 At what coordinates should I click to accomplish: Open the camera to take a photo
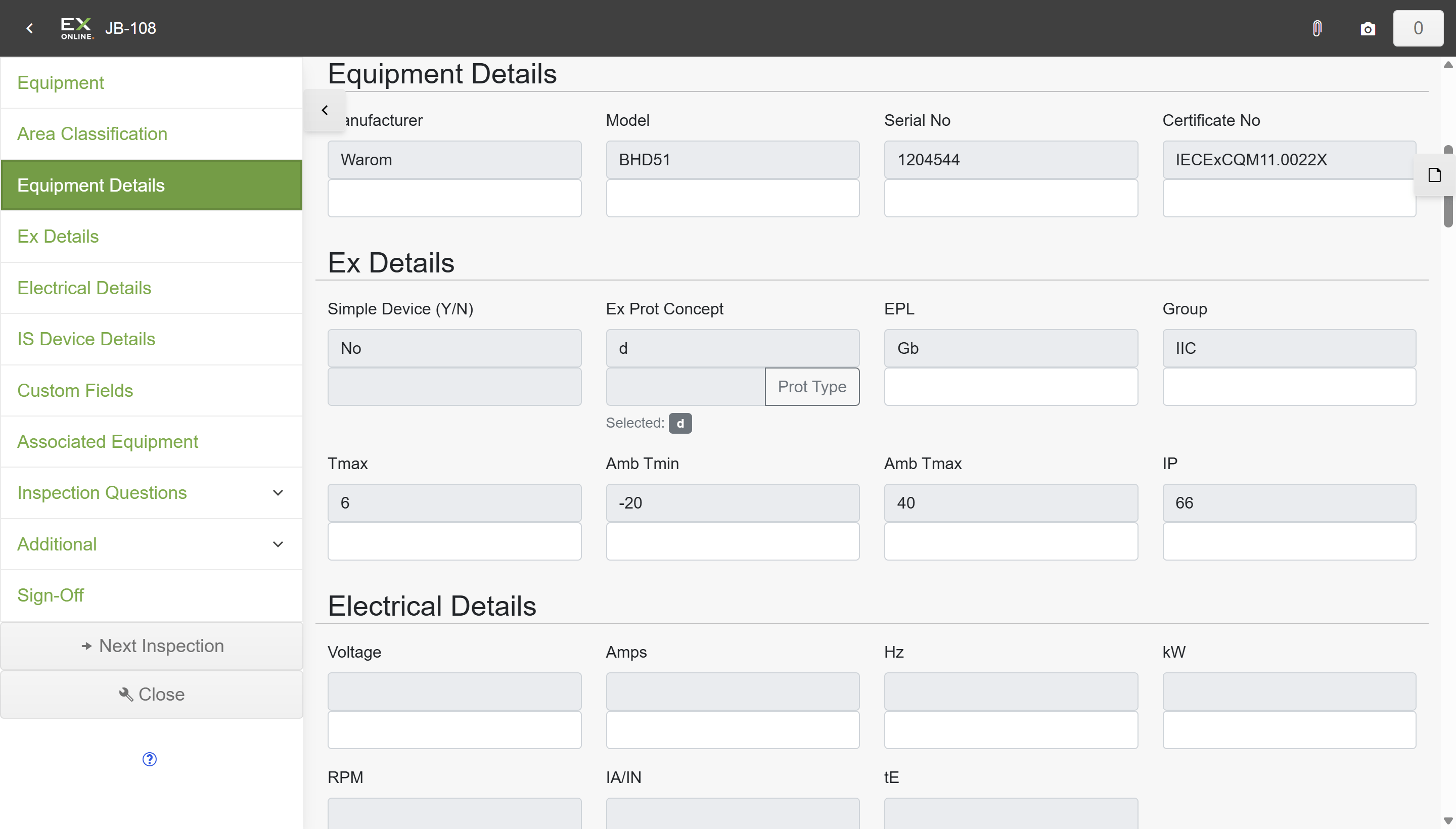pos(1368,28)
